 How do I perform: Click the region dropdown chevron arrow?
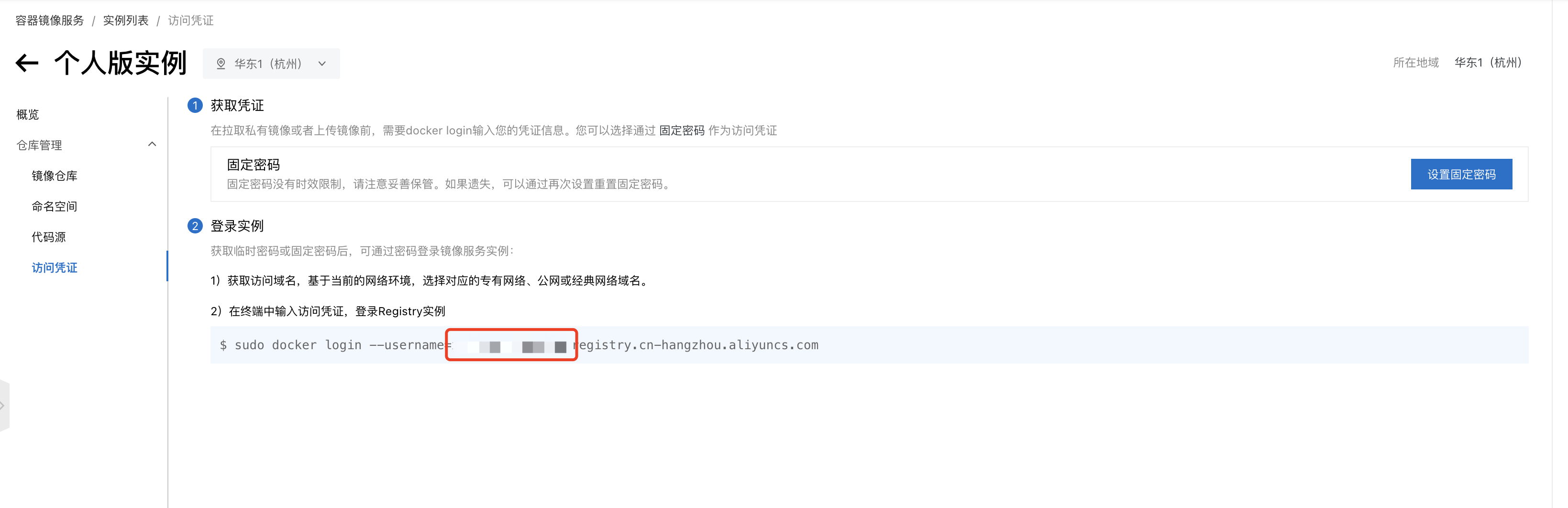322,64
